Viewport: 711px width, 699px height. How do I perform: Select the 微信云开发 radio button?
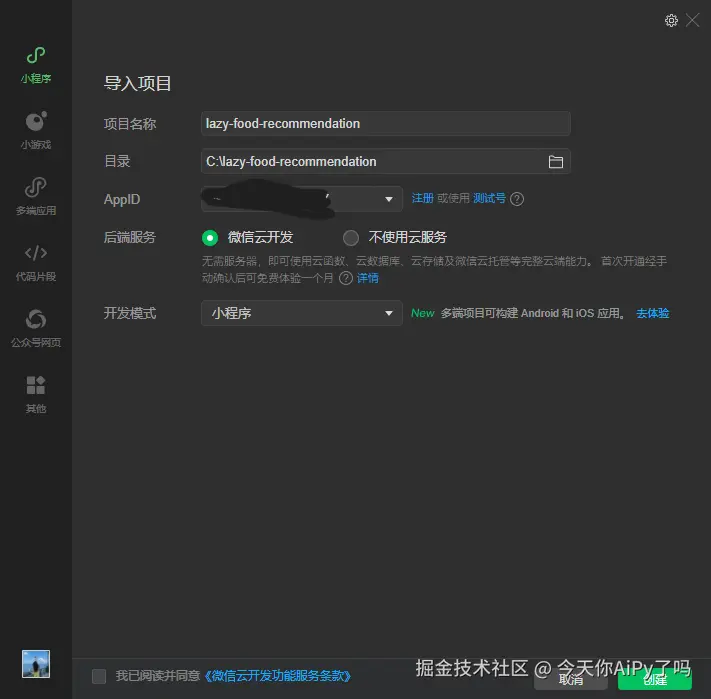click(210, 238)
